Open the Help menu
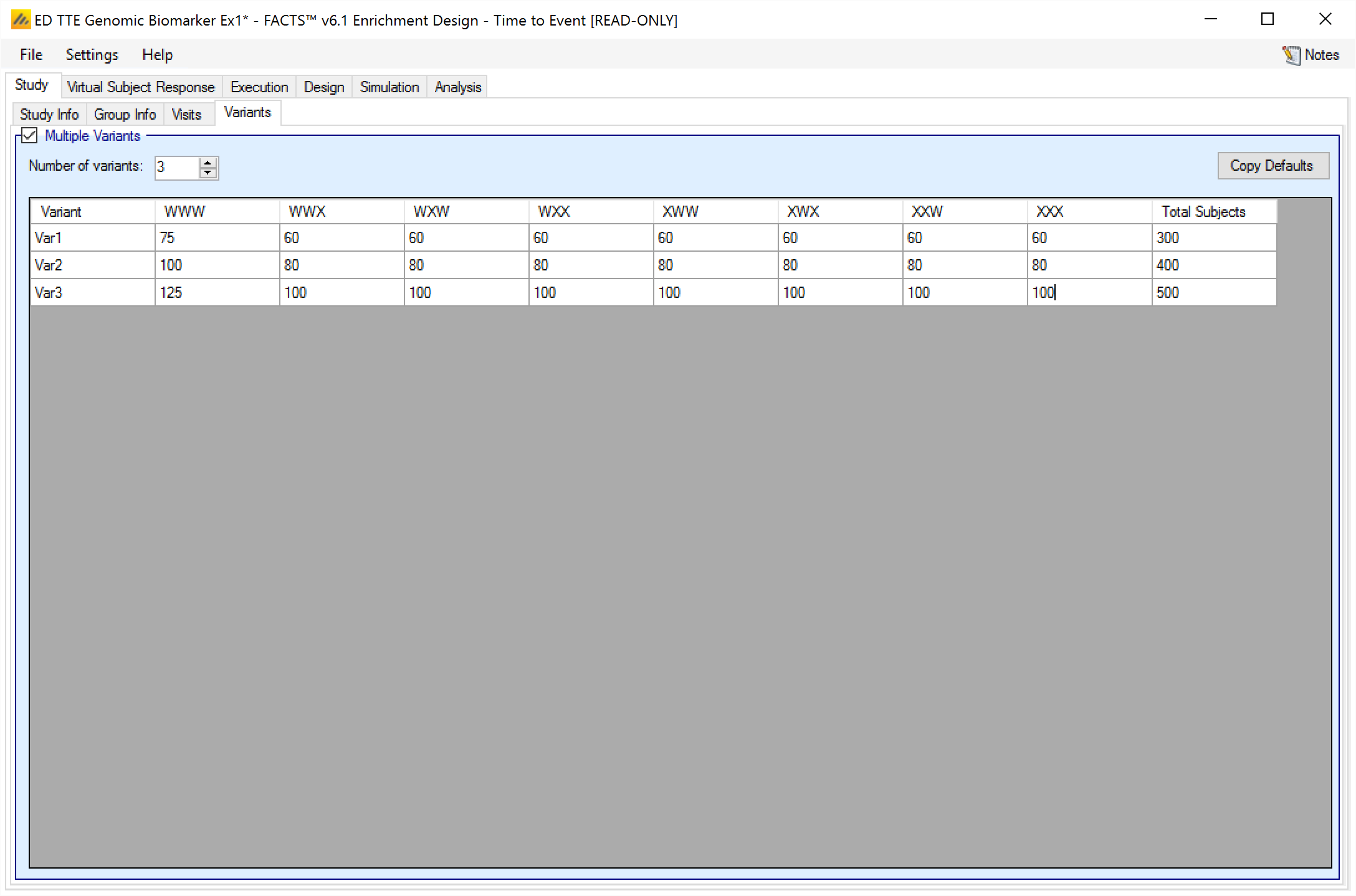 point(157,55)
